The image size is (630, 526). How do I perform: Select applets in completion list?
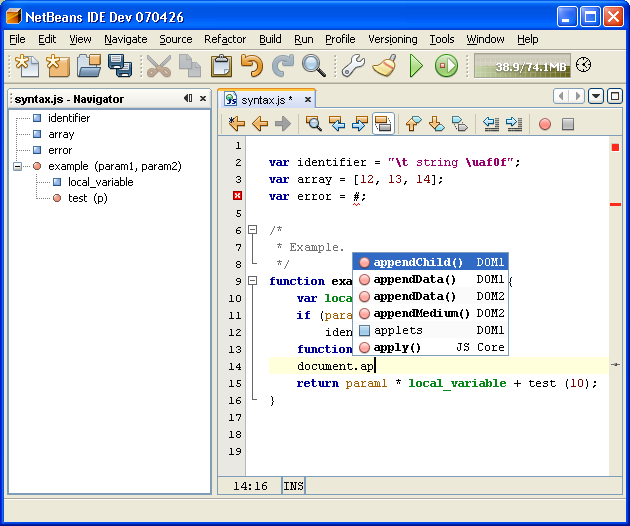[430, 330]
